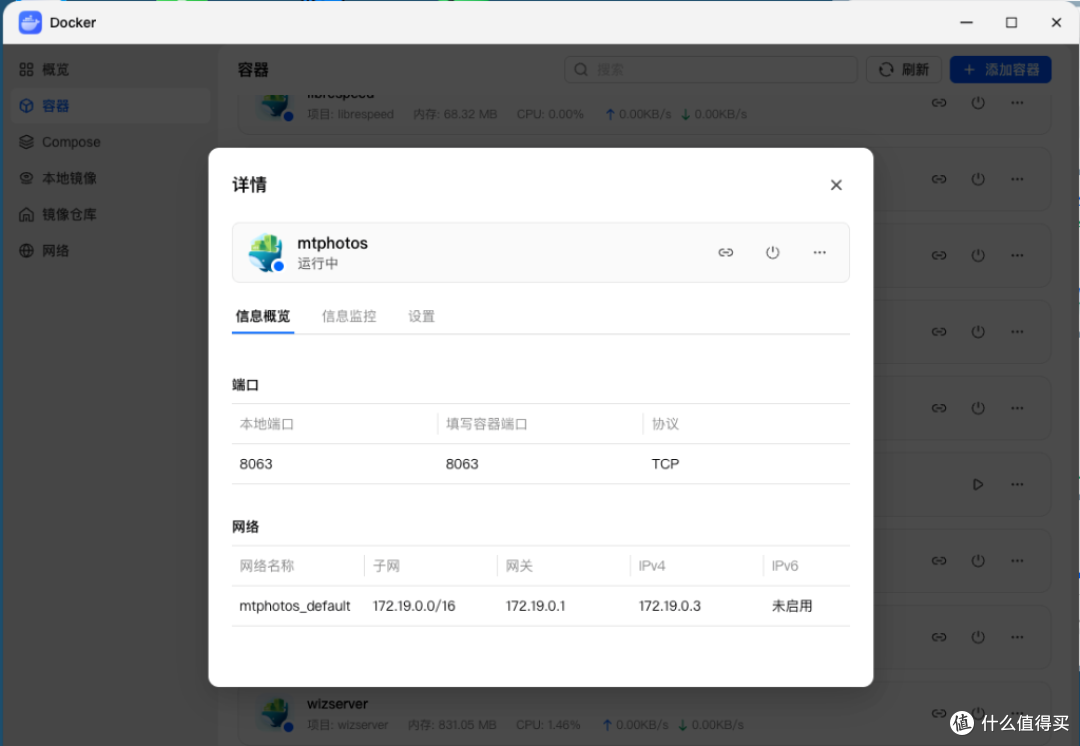The image size is (1080, 746).
Task: Switch to the 信息概览 tab
Action: [x=262, y=316]
